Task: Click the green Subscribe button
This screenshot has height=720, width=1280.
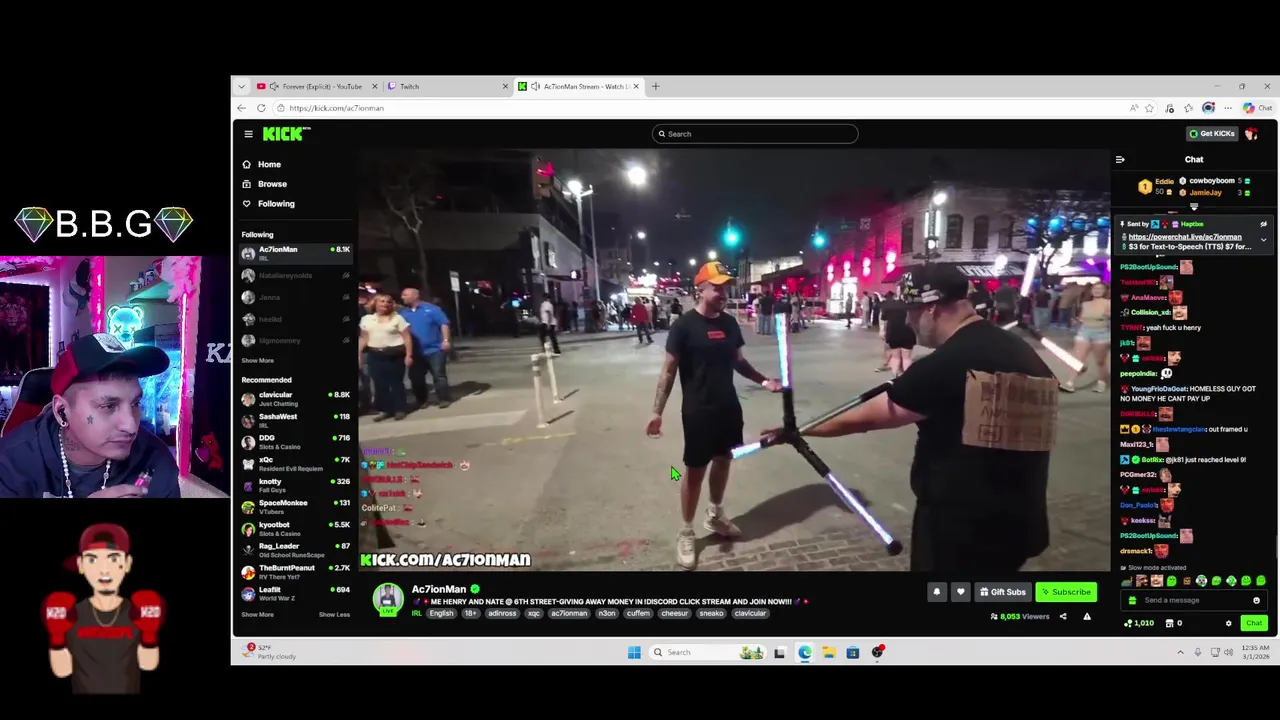Action: click(1066, 592)
